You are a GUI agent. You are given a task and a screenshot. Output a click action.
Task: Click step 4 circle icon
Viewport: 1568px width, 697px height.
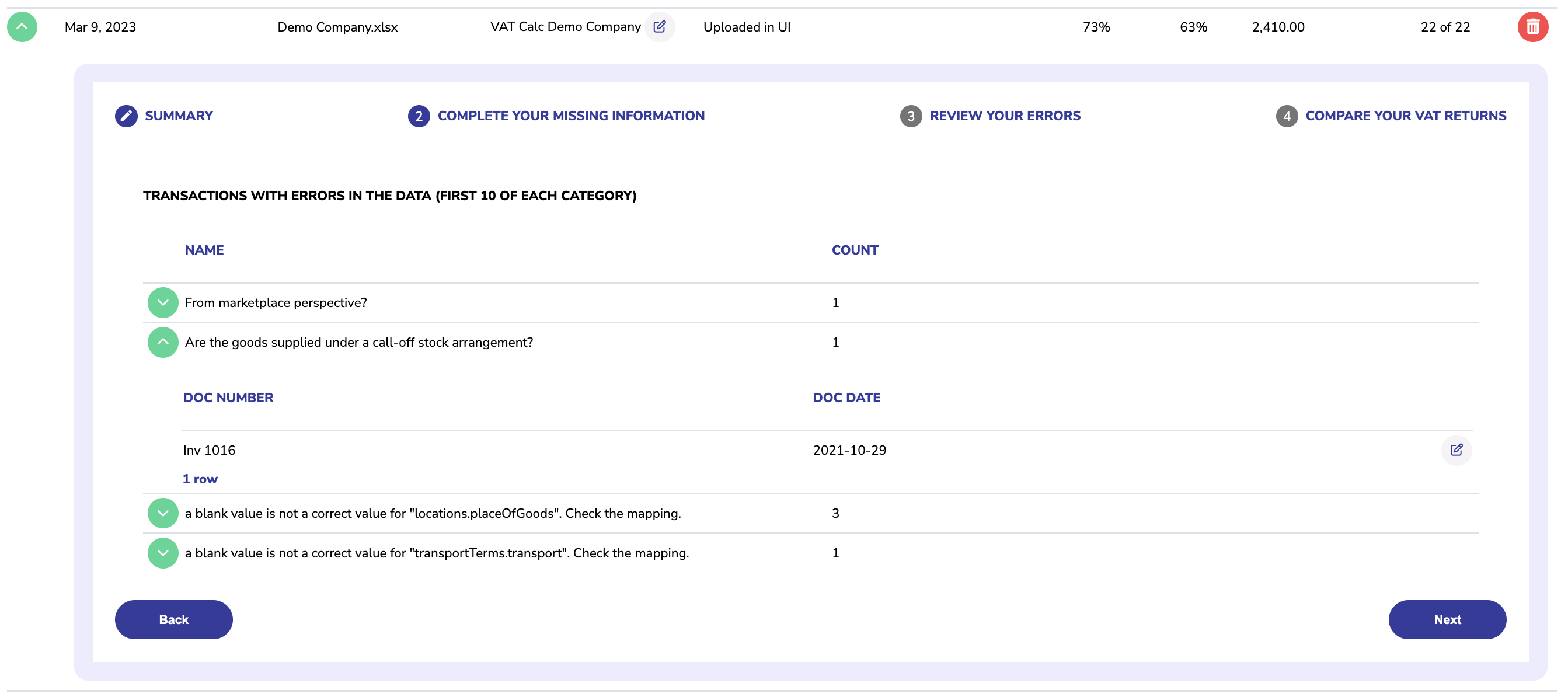1286,116
